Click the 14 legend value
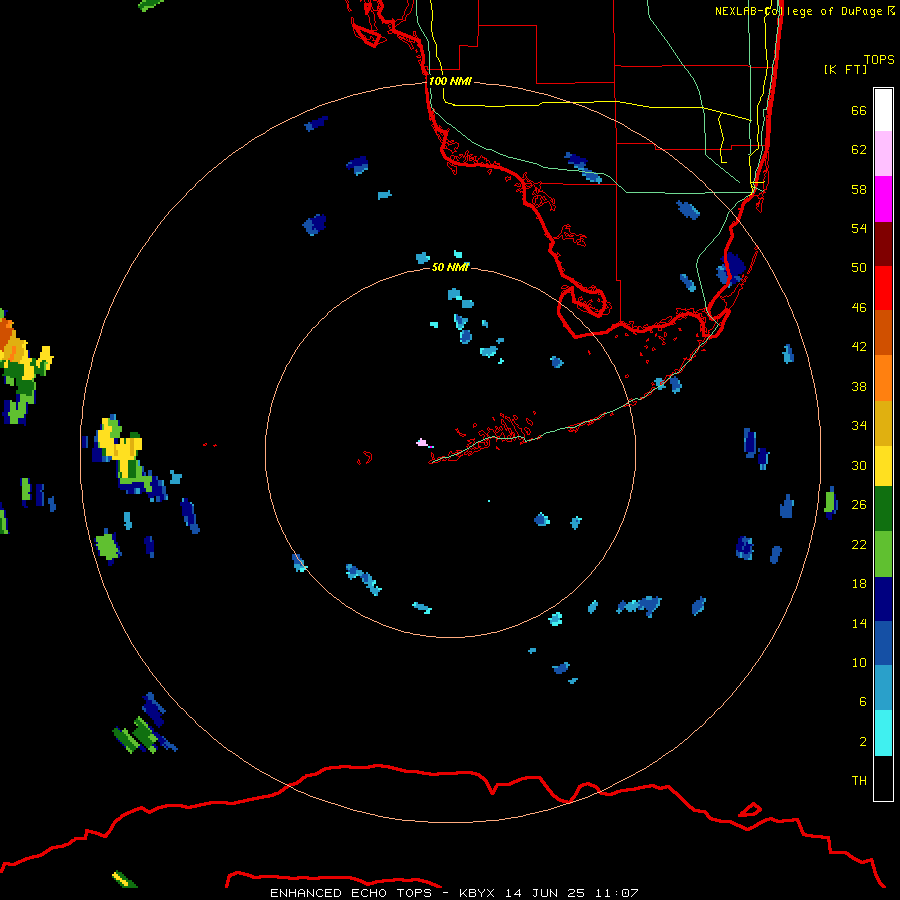This screenshot has height=900, width=900. pos(859,623)
